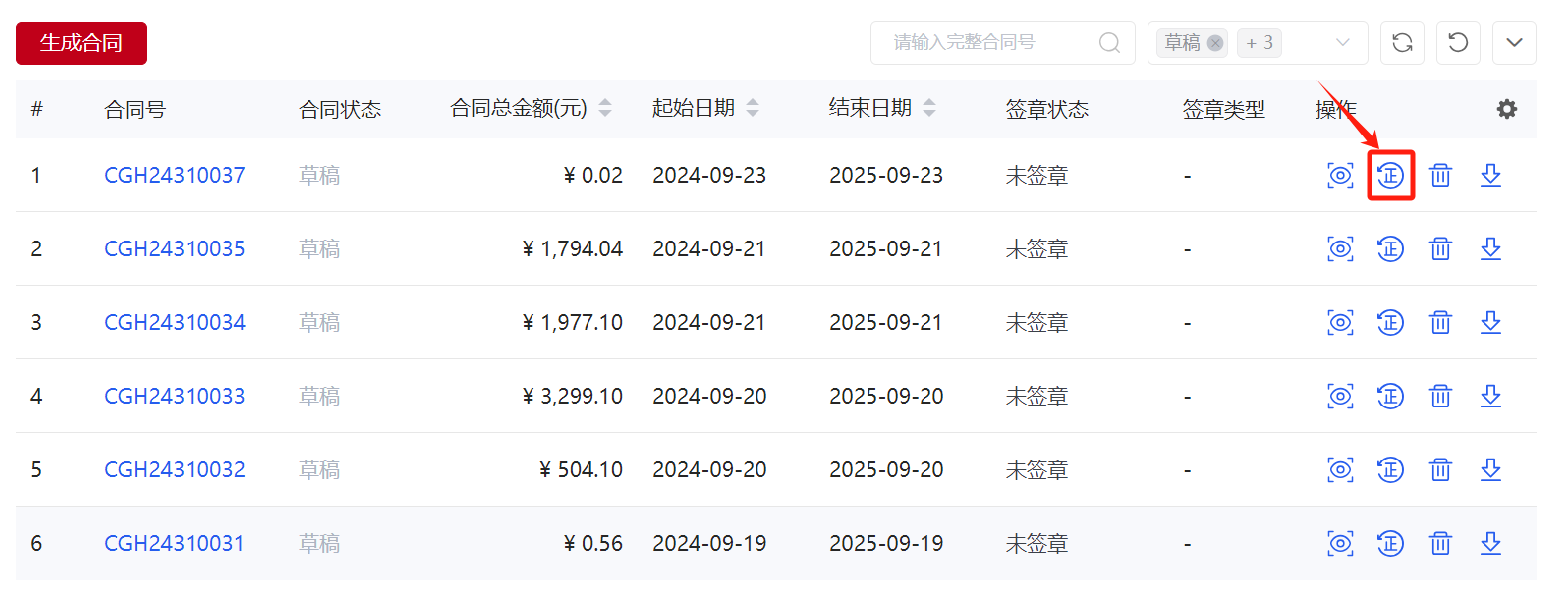Screen dimensions: 1568x595
Task: Delete contract CGH24310031 with the trash icon
Action: [1440, 544]
